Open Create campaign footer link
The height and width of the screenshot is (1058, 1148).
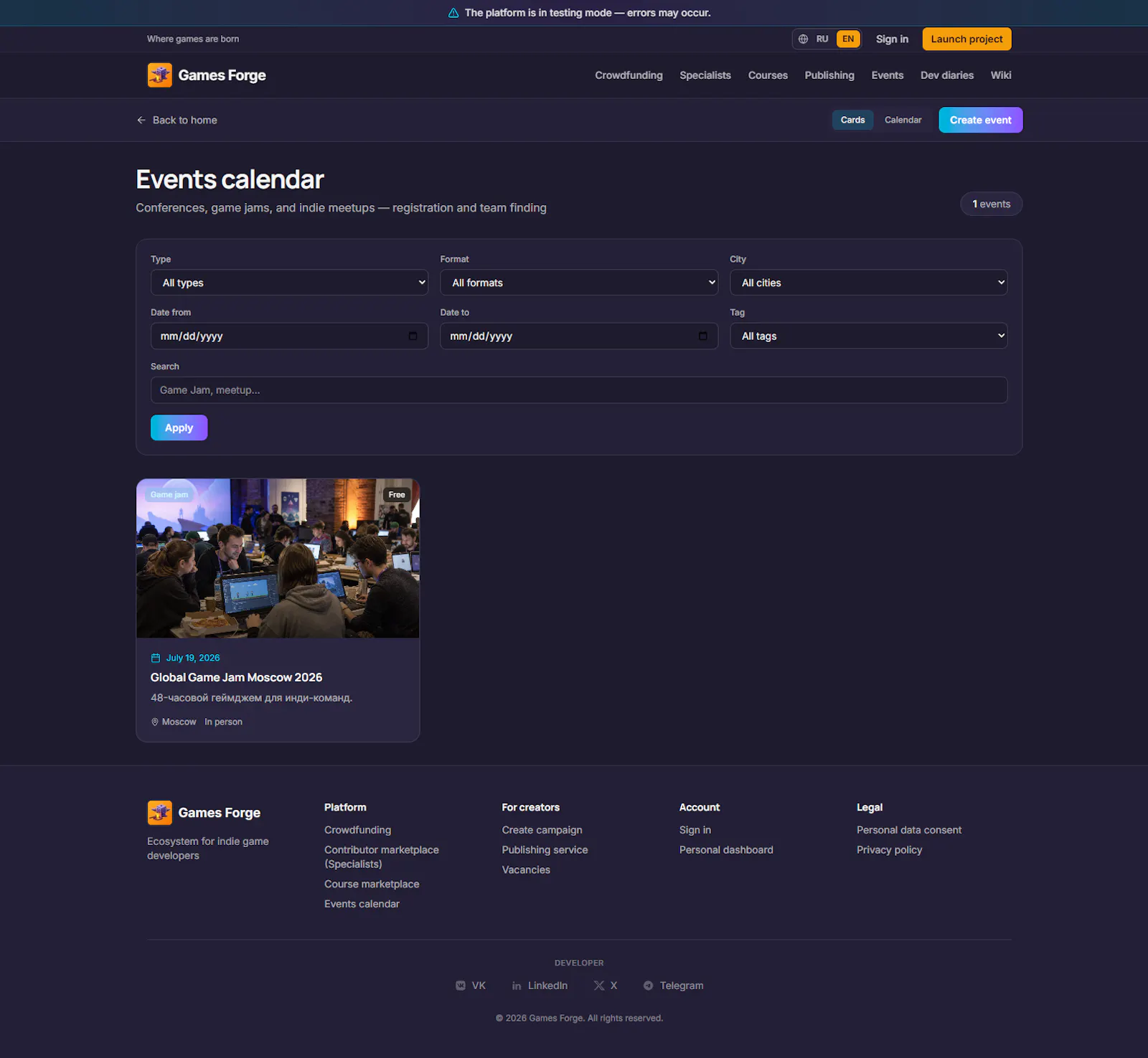tap(542, 830)
